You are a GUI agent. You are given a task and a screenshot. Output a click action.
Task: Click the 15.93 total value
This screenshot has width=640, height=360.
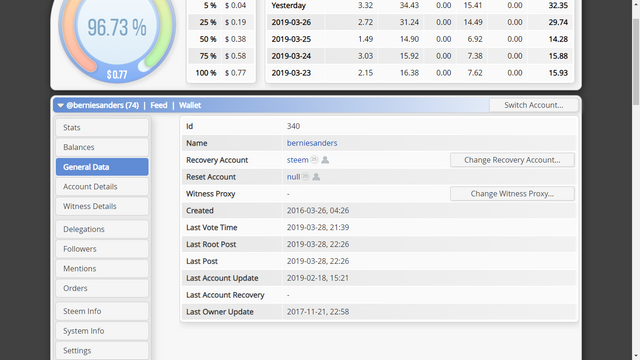558,73
